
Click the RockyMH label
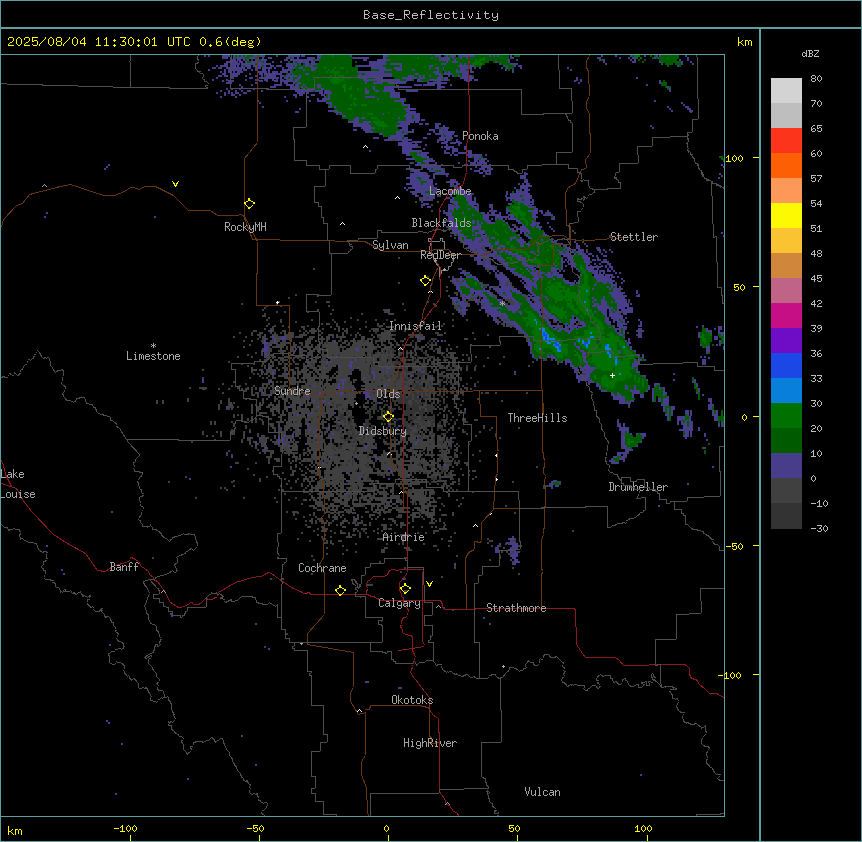click(x=245, y=227)
